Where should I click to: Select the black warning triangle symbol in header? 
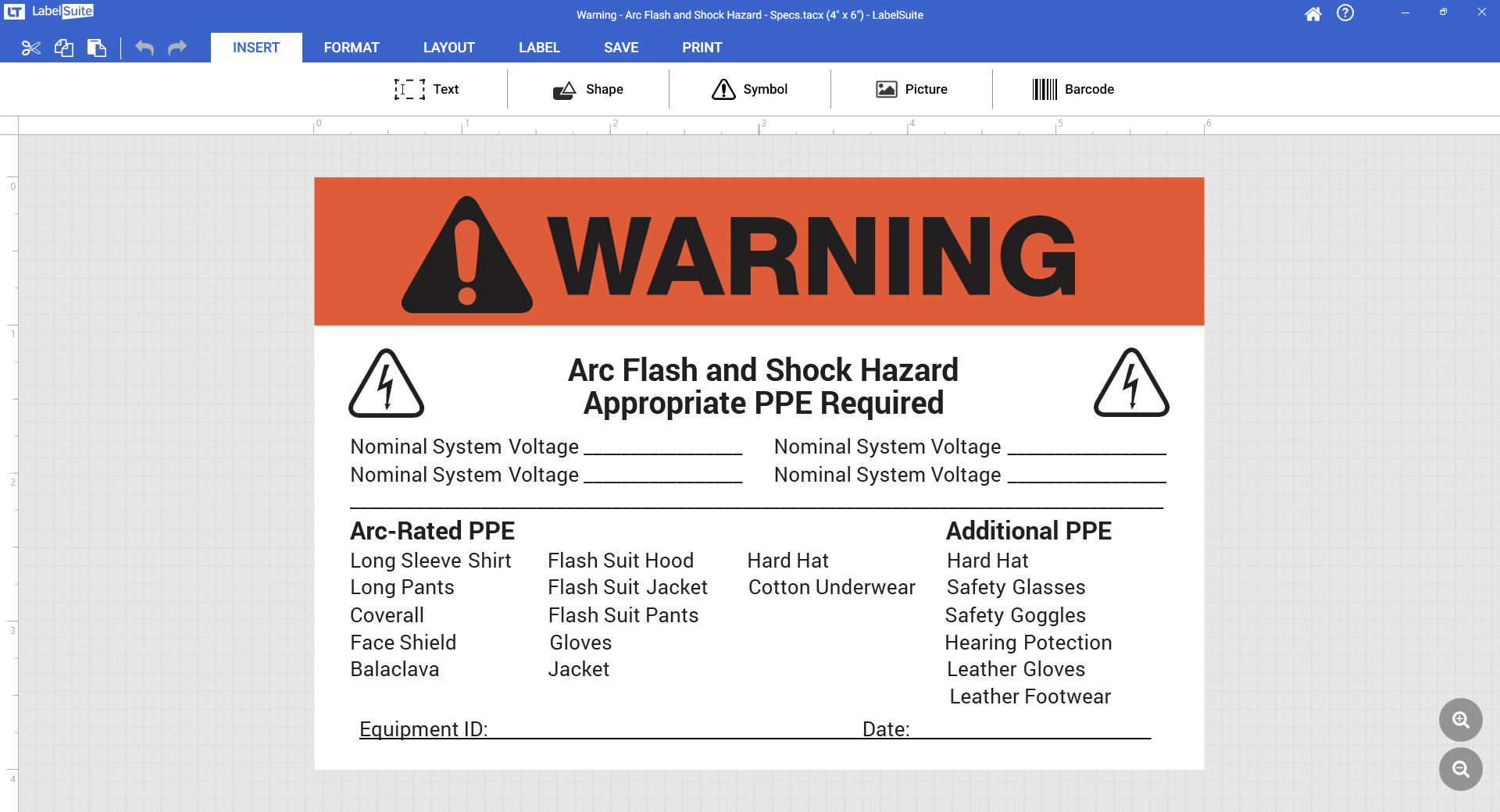tap(467, 255)
